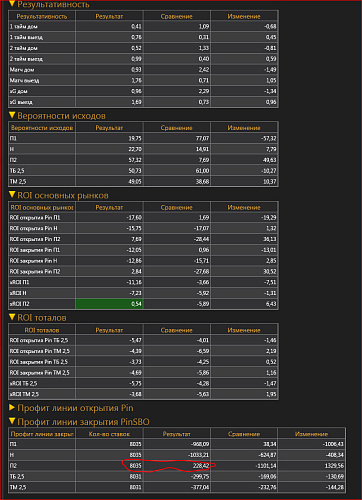The width and height of the screenshot is (362, 500).
Task: Click the -299,75 result cell for ТБ 2,5
Action: pos(177,476)
